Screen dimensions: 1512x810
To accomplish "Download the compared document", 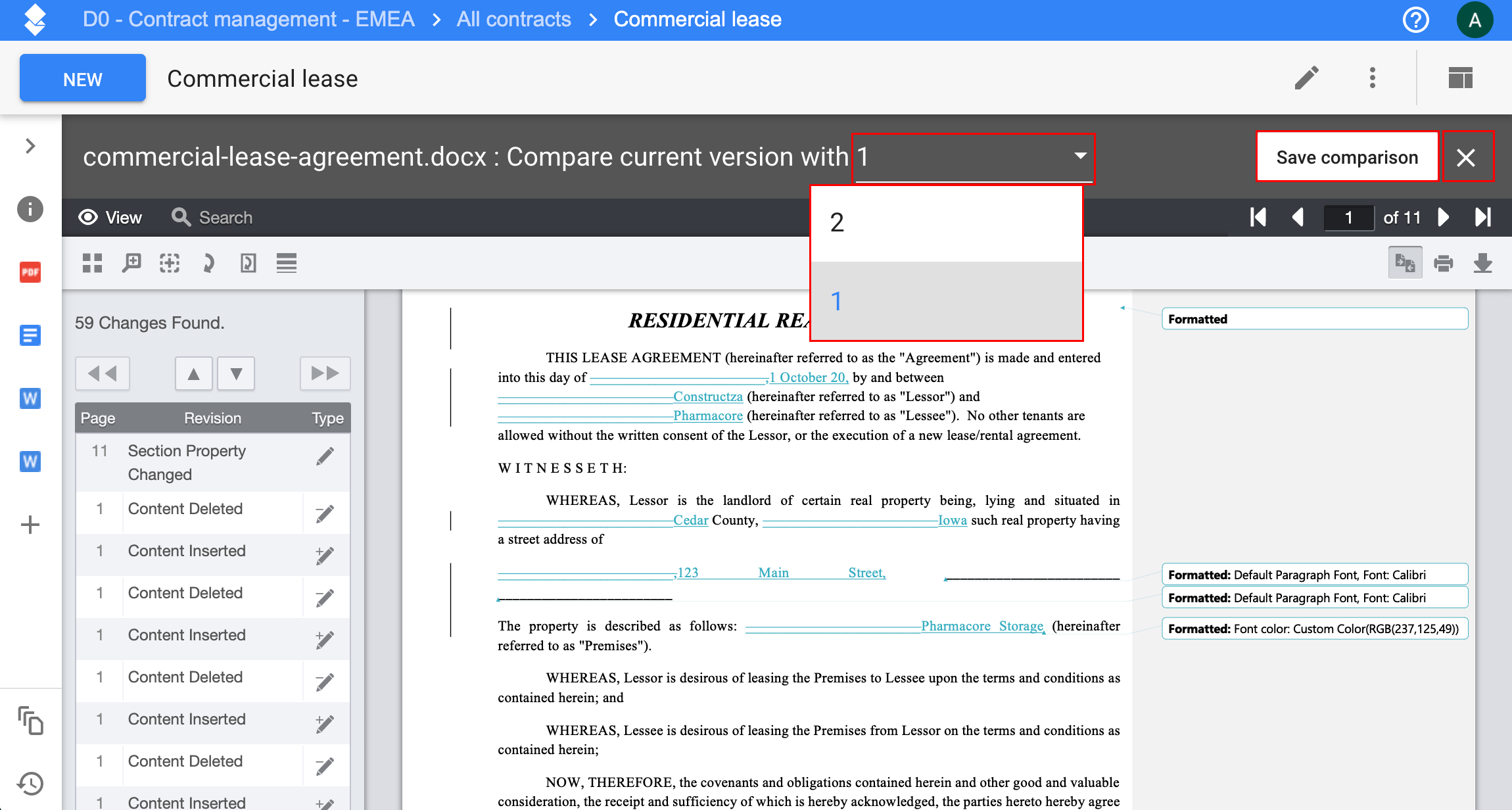I will click(x=1484, y=262).
